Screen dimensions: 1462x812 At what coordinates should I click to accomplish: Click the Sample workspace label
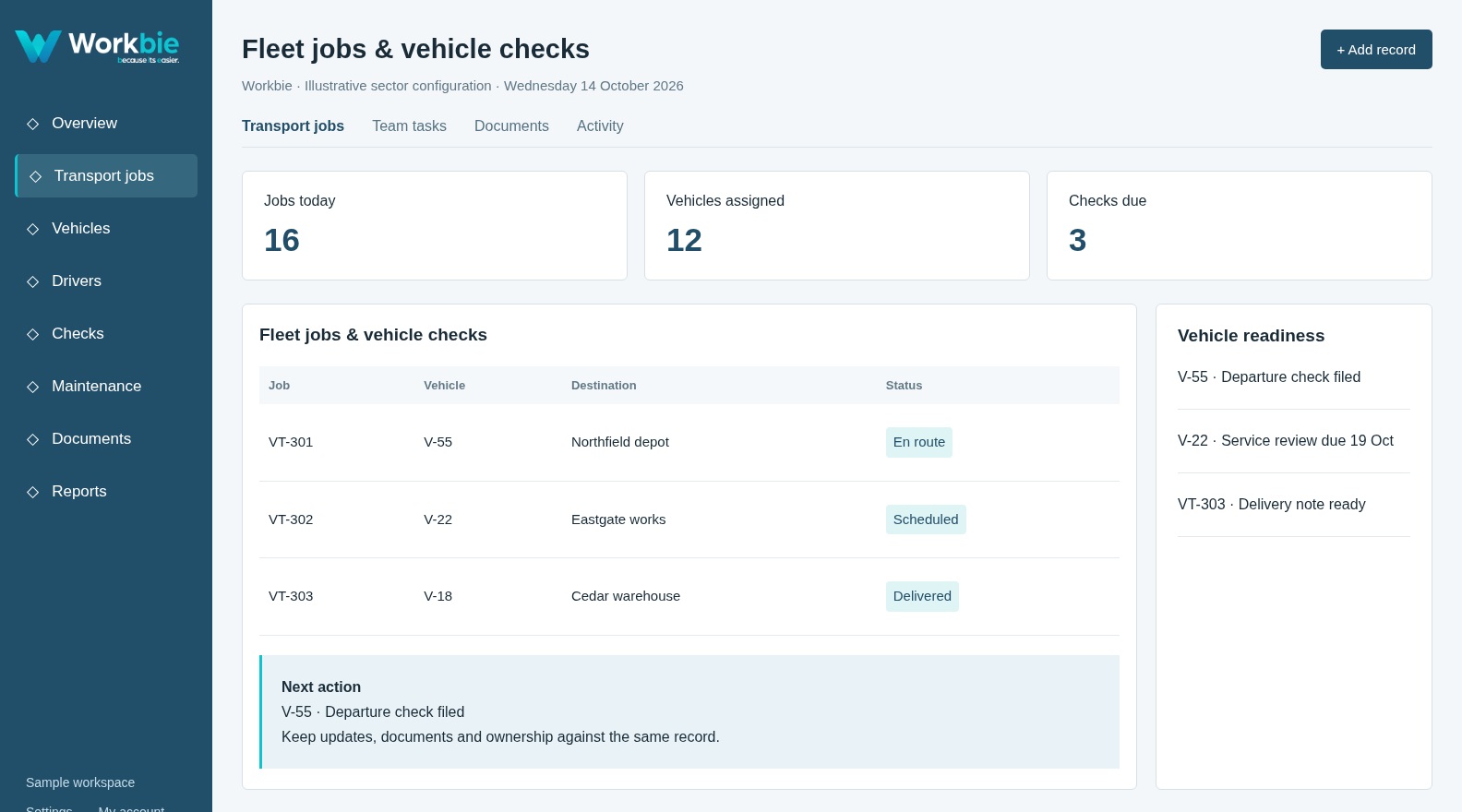pyautogui.click(x=80, y=782)
